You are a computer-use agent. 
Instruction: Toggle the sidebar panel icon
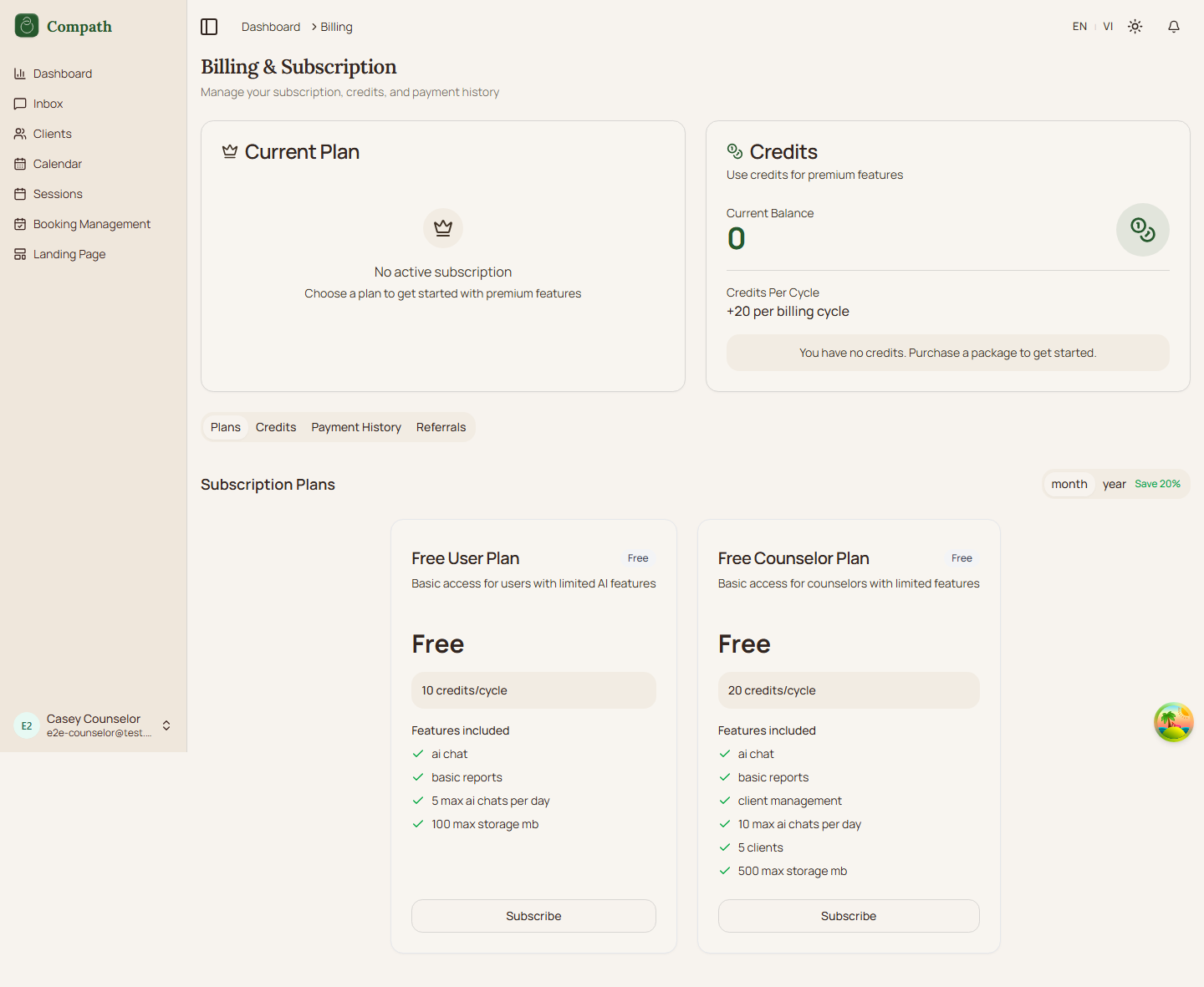[209, 27]
